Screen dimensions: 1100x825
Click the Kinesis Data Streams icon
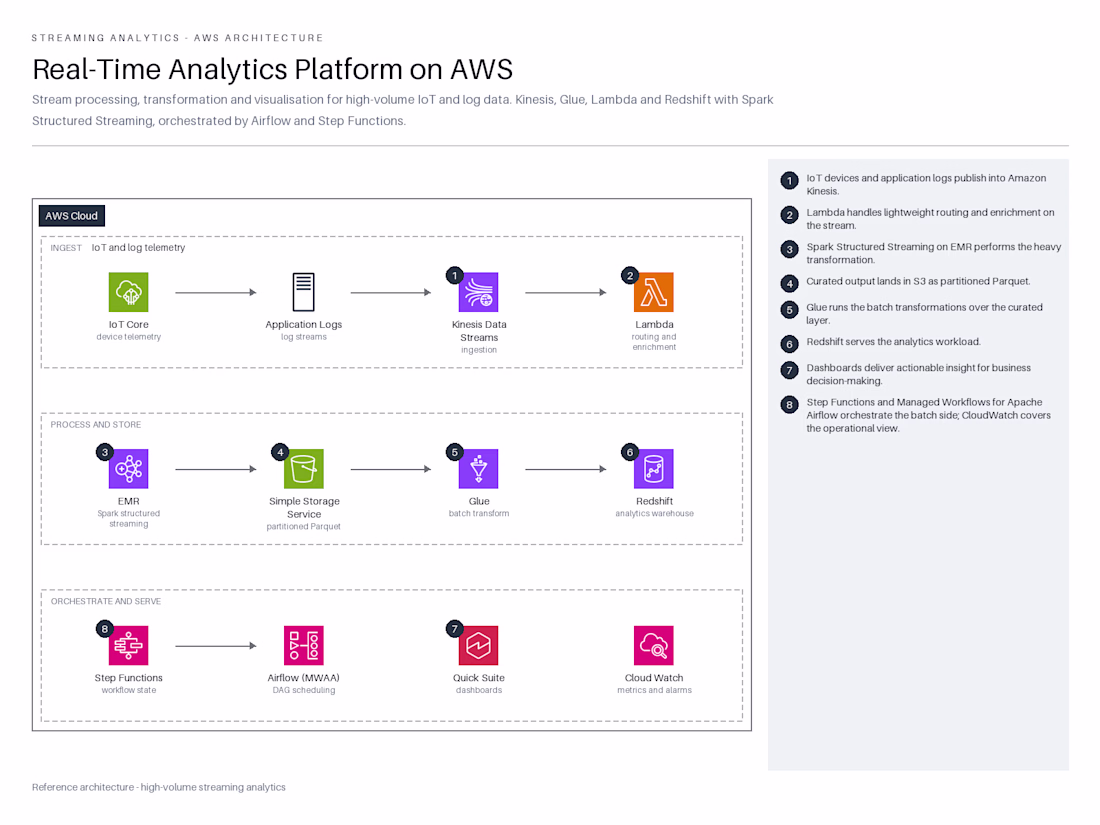click(x=478, y=292)
